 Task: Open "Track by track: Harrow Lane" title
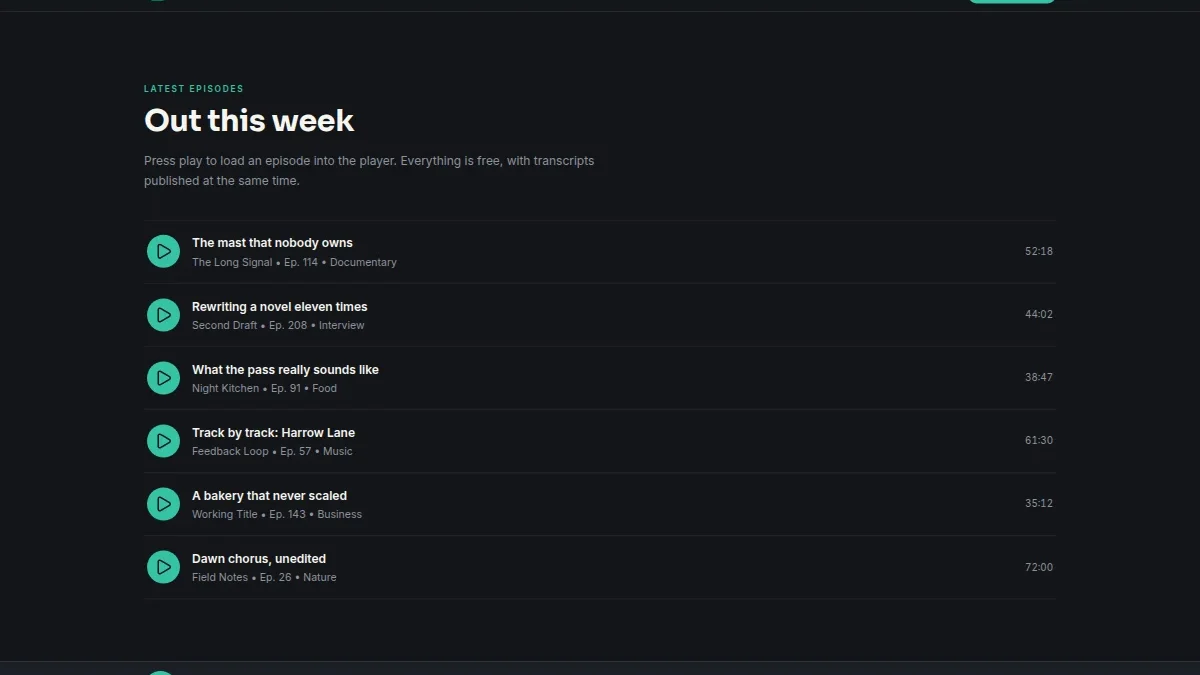click(273, 433)
